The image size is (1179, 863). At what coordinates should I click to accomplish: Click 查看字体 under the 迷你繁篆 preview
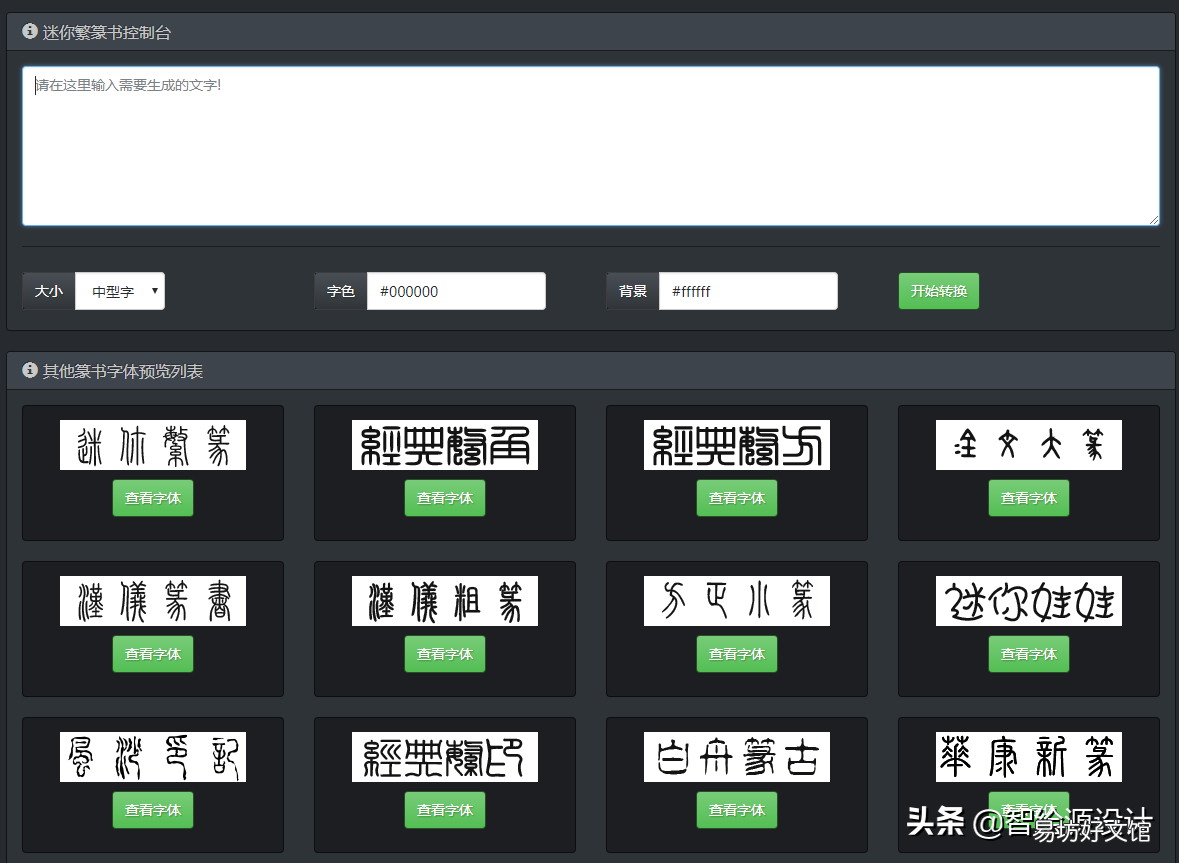click(x=153, y=498)
